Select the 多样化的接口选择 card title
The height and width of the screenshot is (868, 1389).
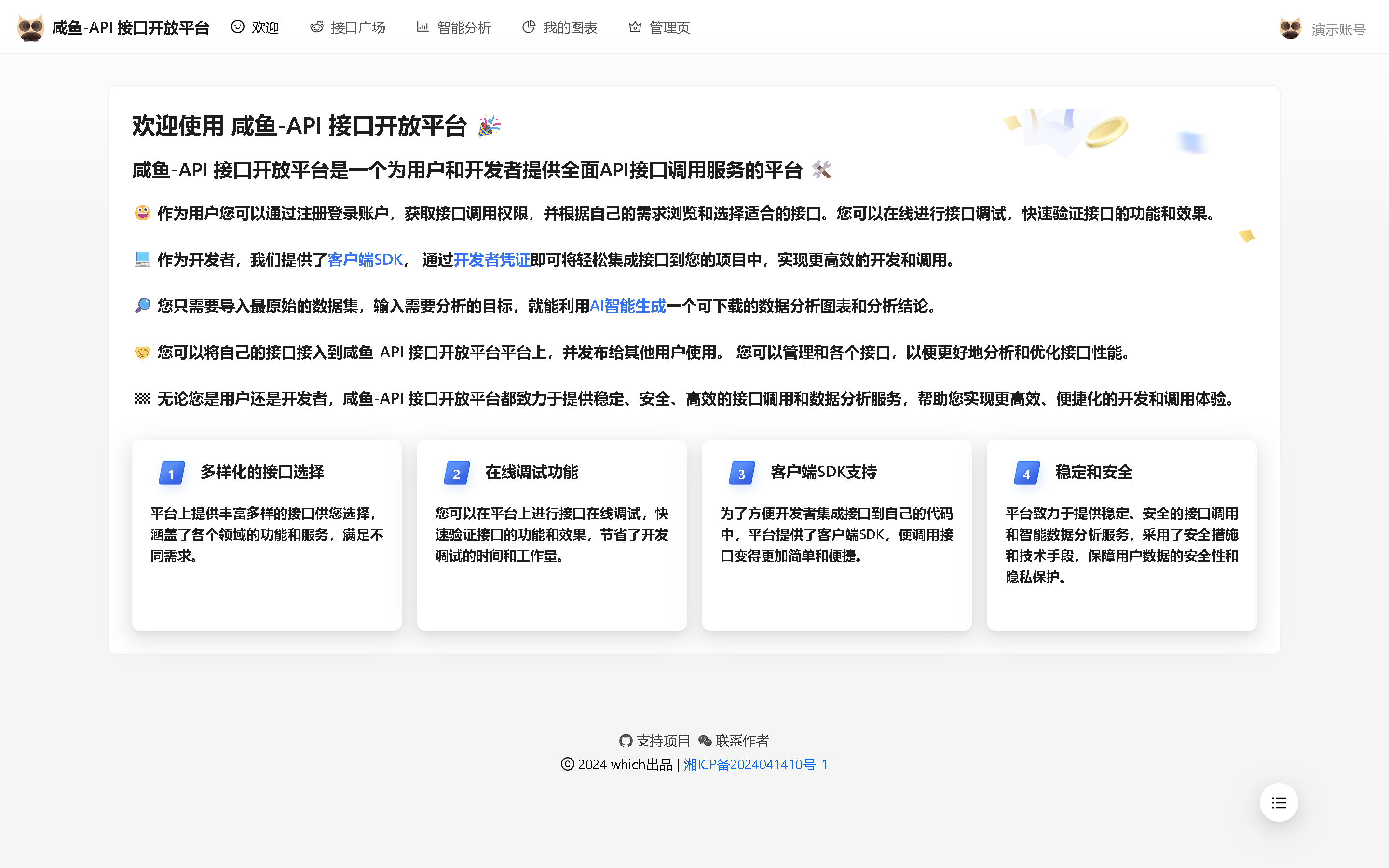point(262,472)
